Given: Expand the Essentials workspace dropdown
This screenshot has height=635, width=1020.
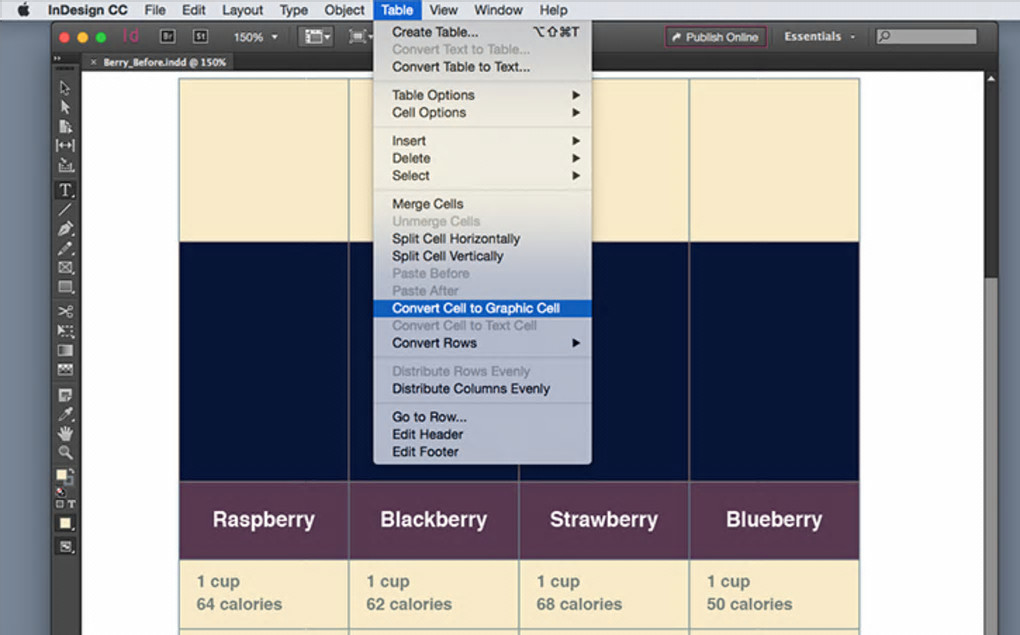Looking at the screenshot, I should point(820,36).
